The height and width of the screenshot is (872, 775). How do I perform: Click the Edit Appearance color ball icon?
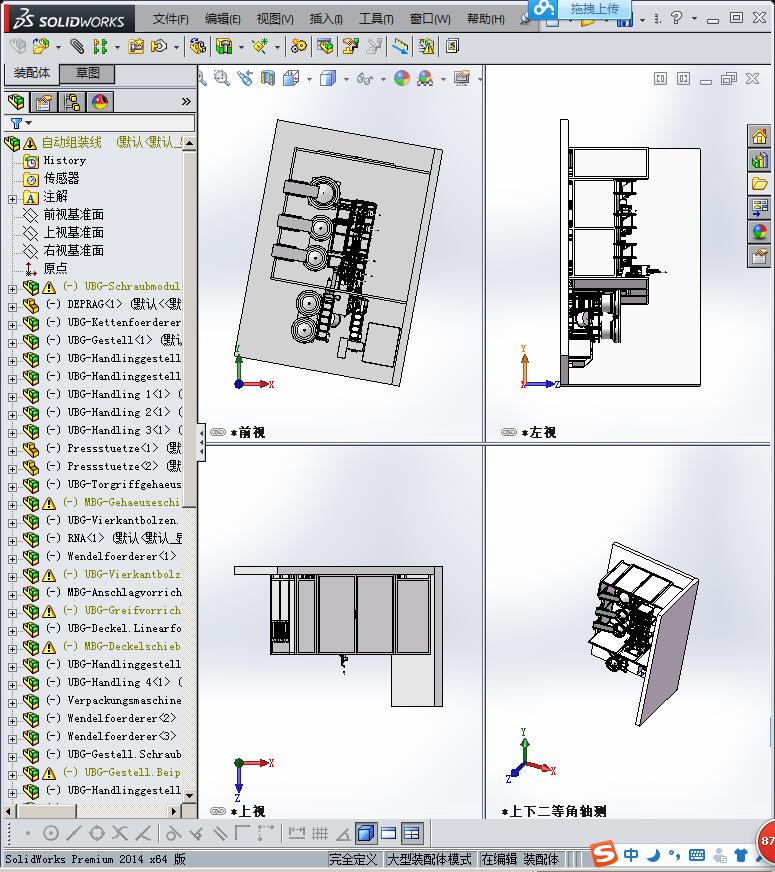pyautogui.click(x=402, y=78)
